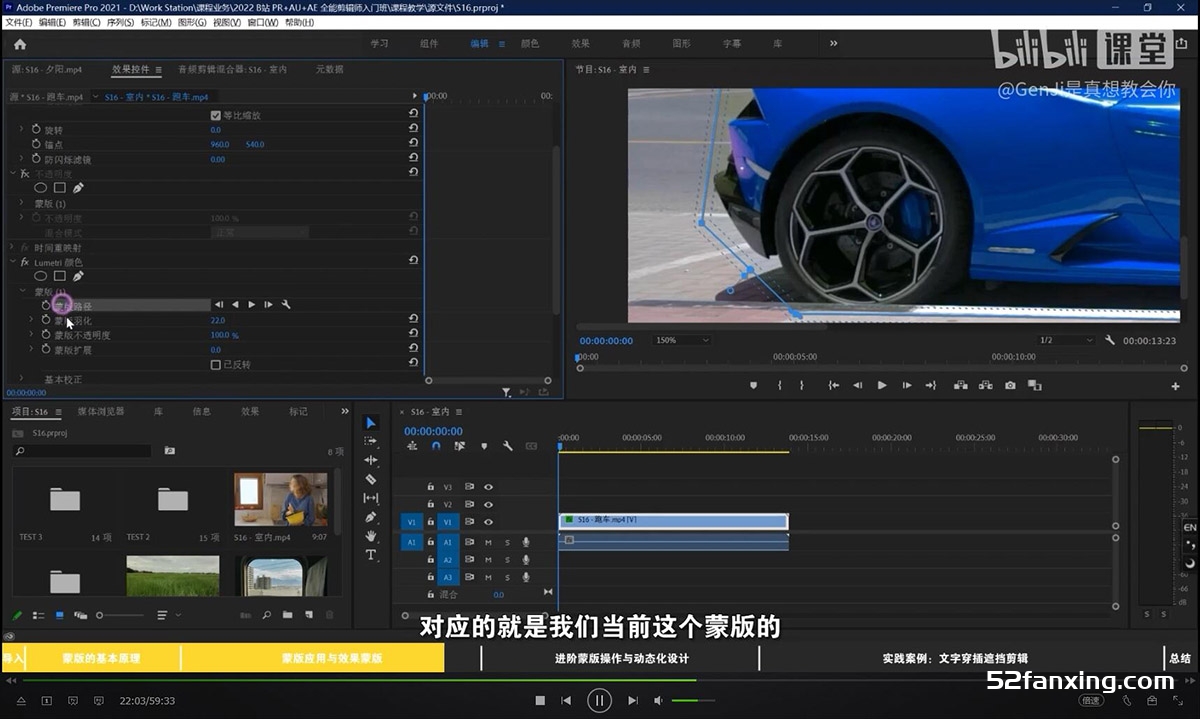Select the Slip tool in toolbar
Viewport: 1200px width, 719px height.
370,498
